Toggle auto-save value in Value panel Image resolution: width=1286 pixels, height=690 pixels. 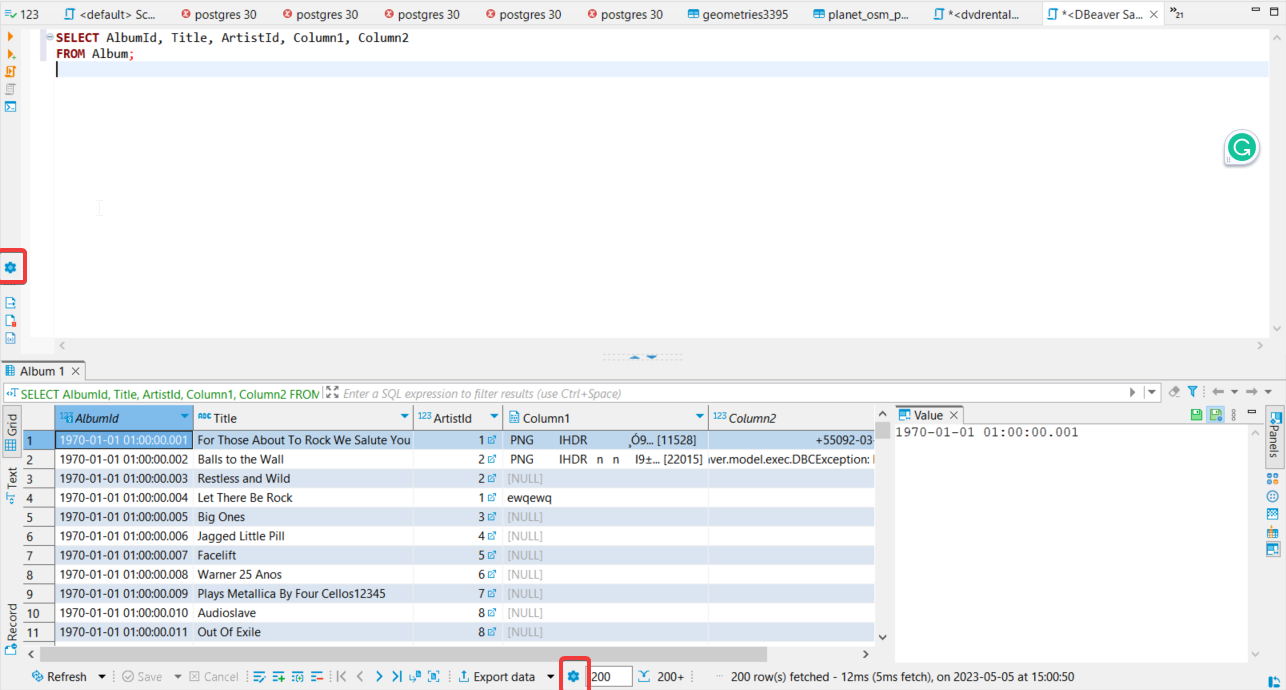click(1216, 414)
